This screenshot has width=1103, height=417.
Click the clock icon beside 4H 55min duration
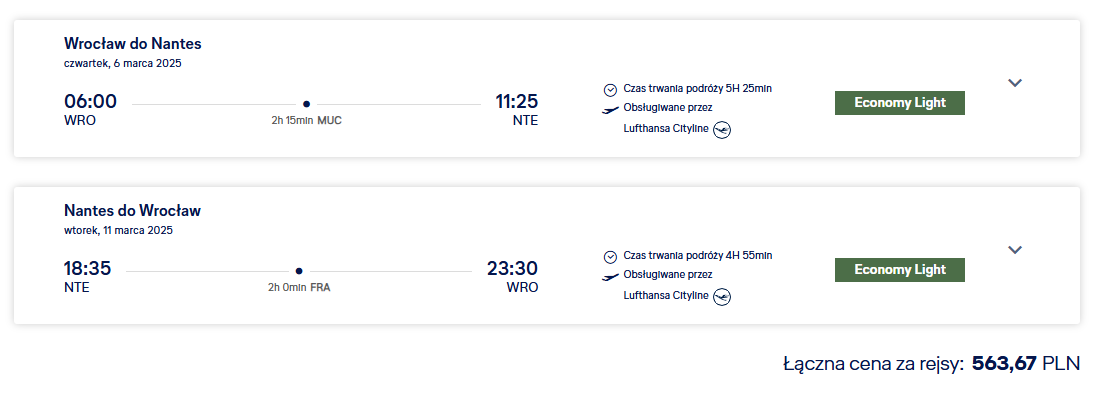(x=610, y=257)
